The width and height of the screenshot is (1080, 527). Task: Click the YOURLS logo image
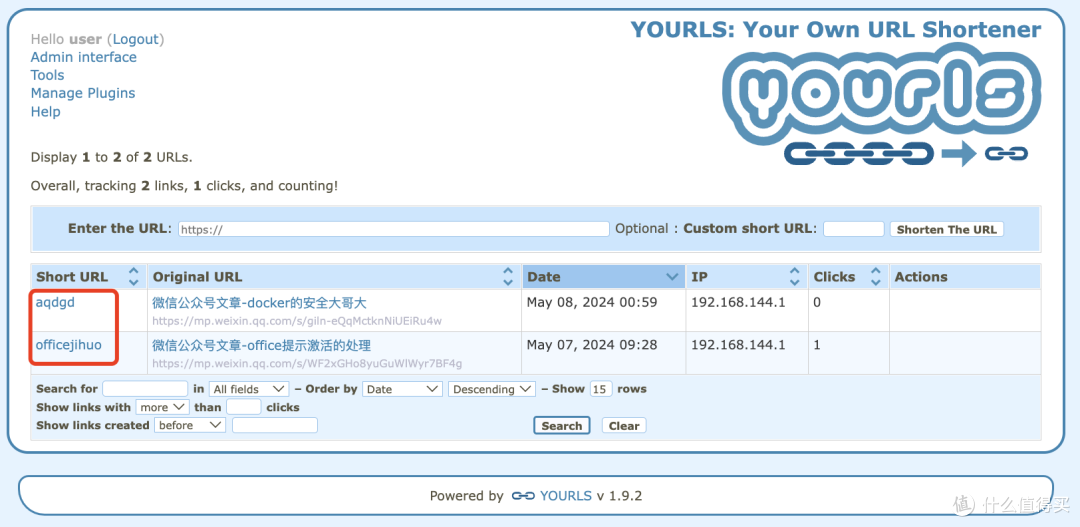881,104
